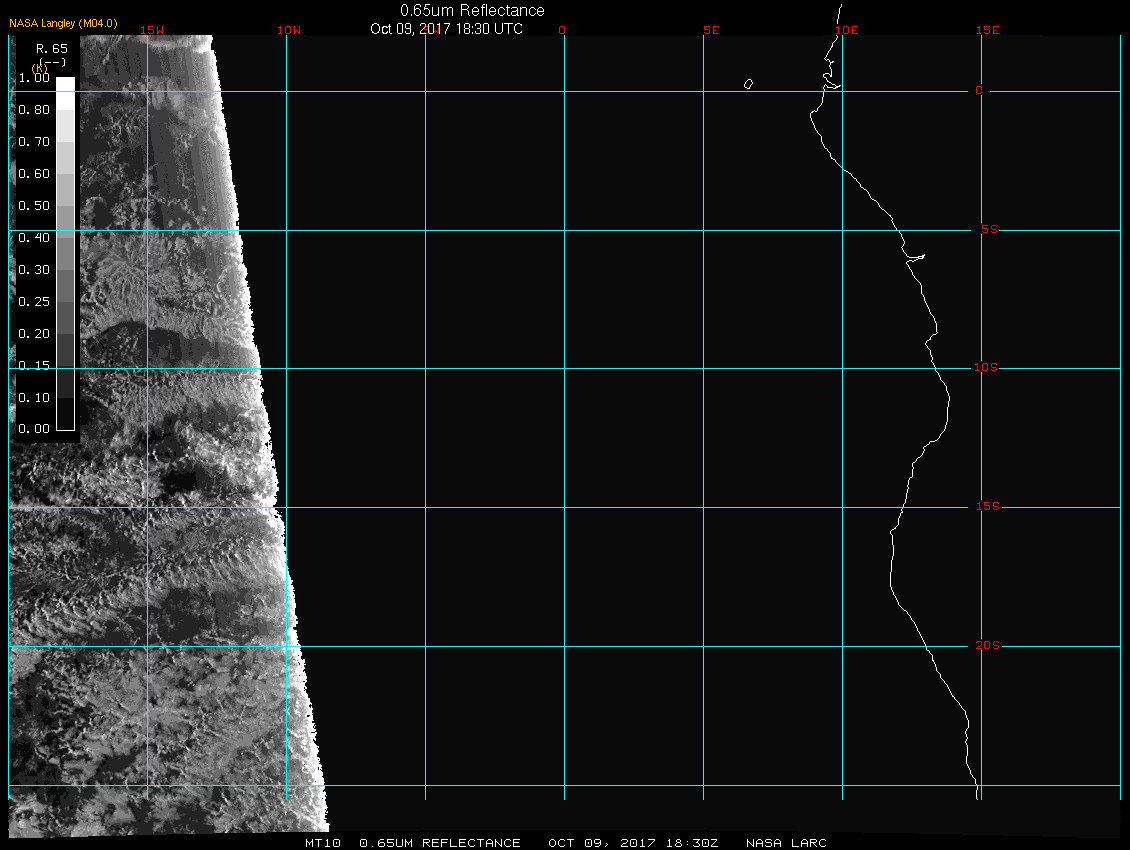Select the 5S latitude label

pyautogui.click(x=988, y=230)
